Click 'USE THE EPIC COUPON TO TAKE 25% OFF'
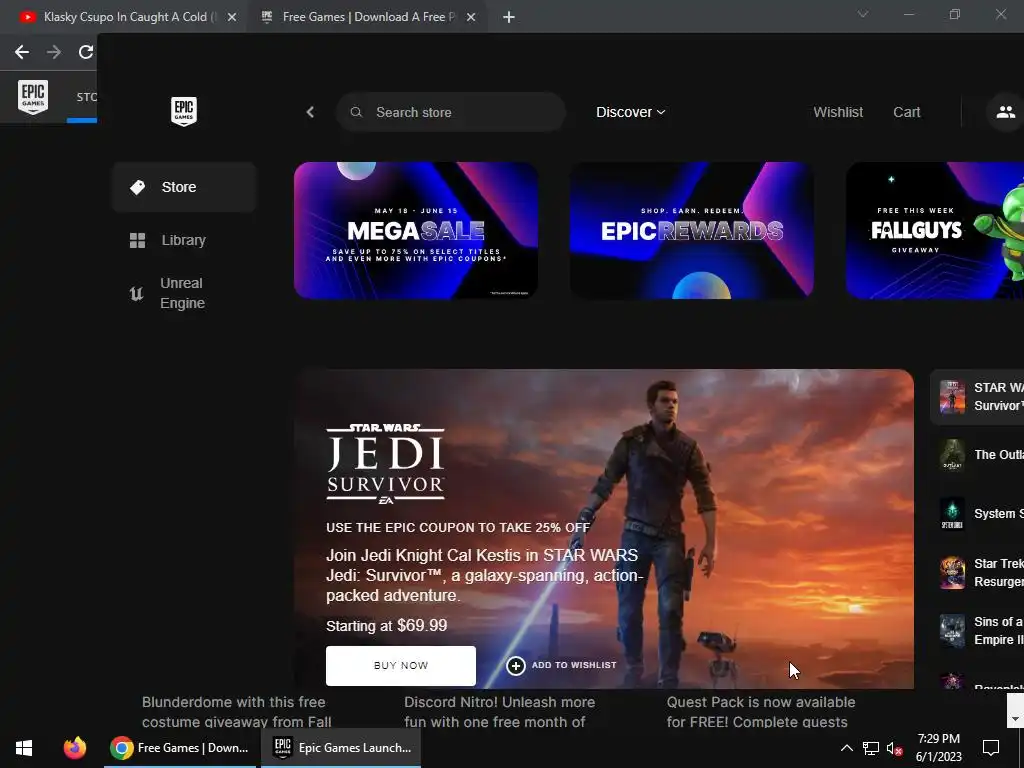The width and height of the screenshot is (1024, 768). [x=458, y=528]
